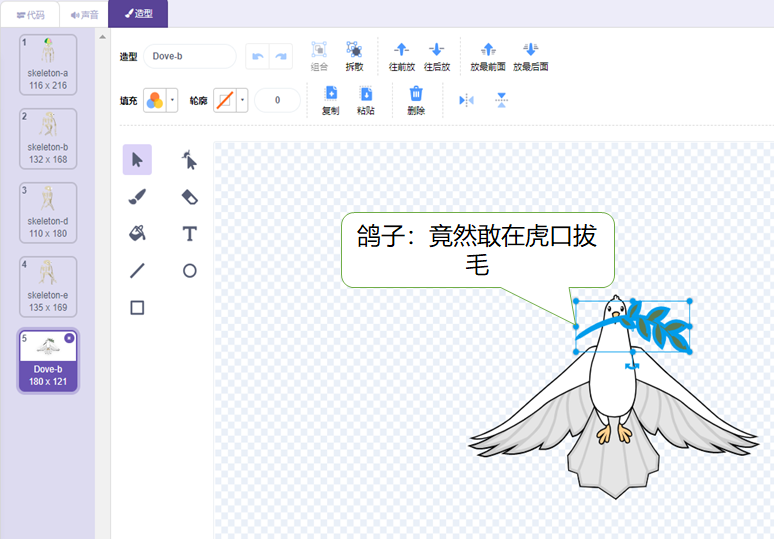
Task: Select the skeleton-d costume thumbnail
Action: (48, 213)
